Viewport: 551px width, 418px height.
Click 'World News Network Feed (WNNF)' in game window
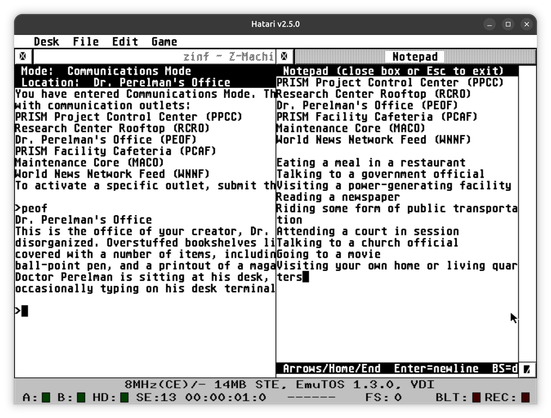112,174
